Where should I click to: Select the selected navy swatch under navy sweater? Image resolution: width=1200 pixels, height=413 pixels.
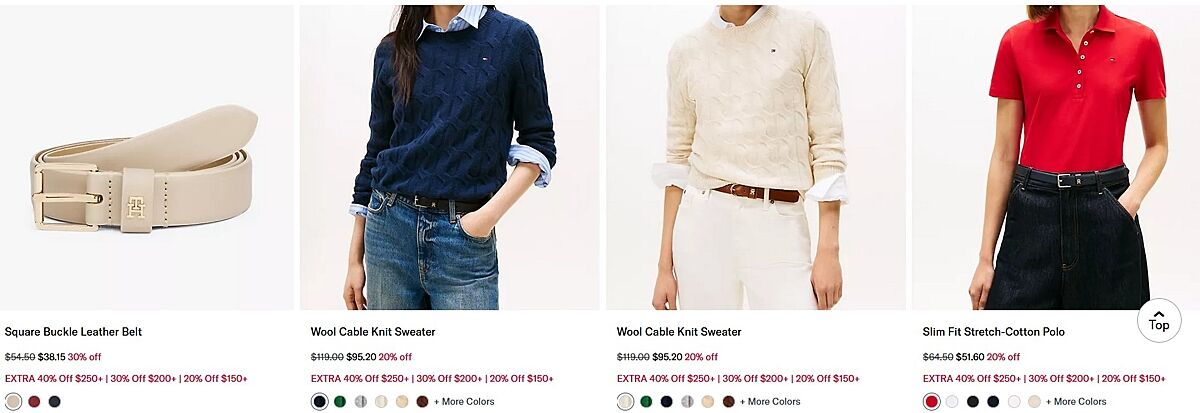click(x=319, y=401)
